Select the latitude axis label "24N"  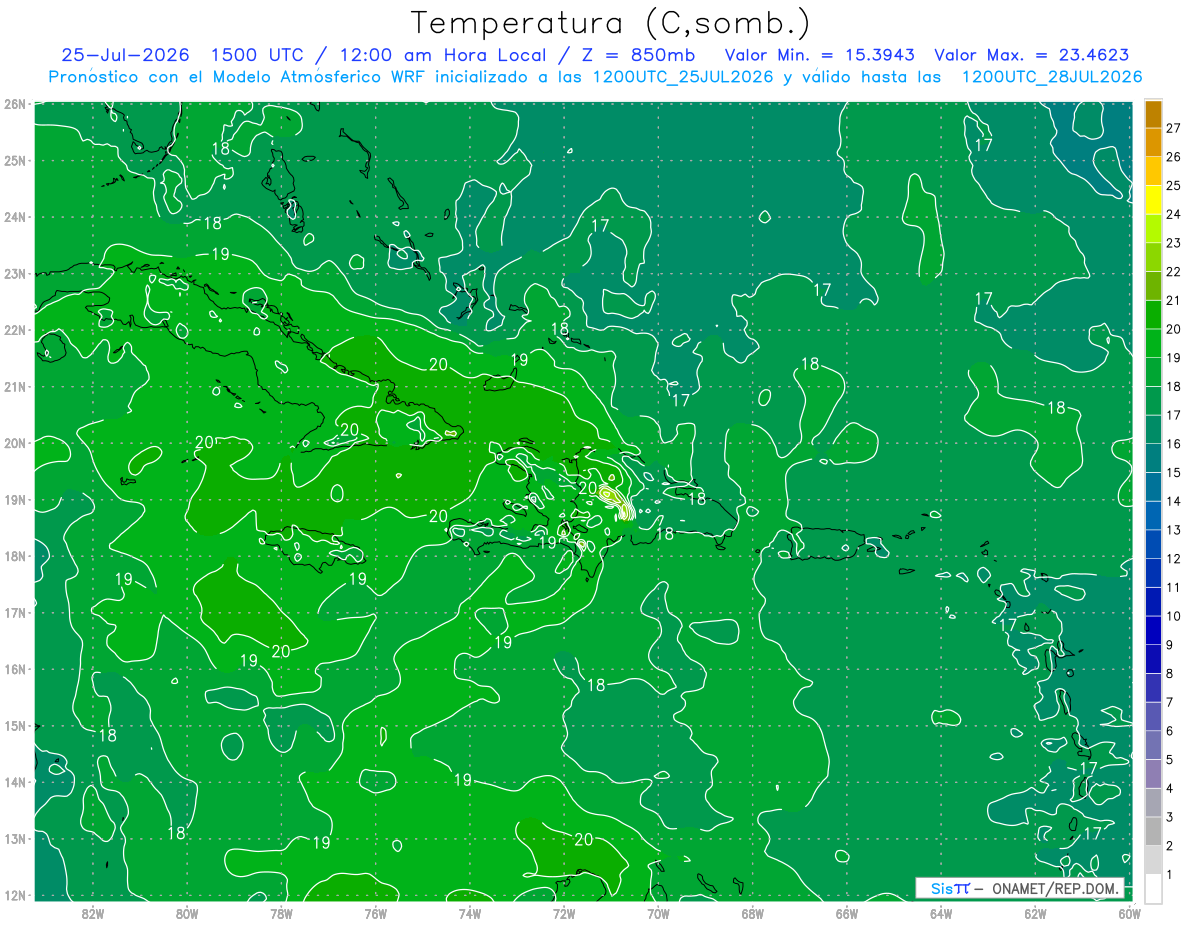click(15, 217)
